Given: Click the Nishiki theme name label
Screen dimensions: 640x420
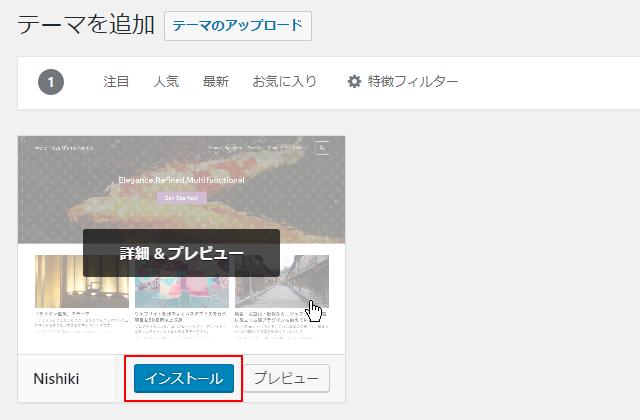Looking at the screenshot, I should click(56, 379).
